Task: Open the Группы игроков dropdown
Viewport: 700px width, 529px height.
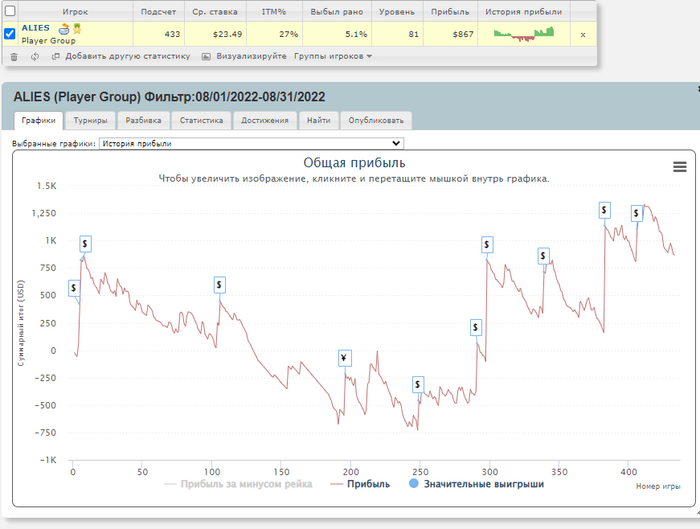Action: pyautogui.click(x=333, y=56)
